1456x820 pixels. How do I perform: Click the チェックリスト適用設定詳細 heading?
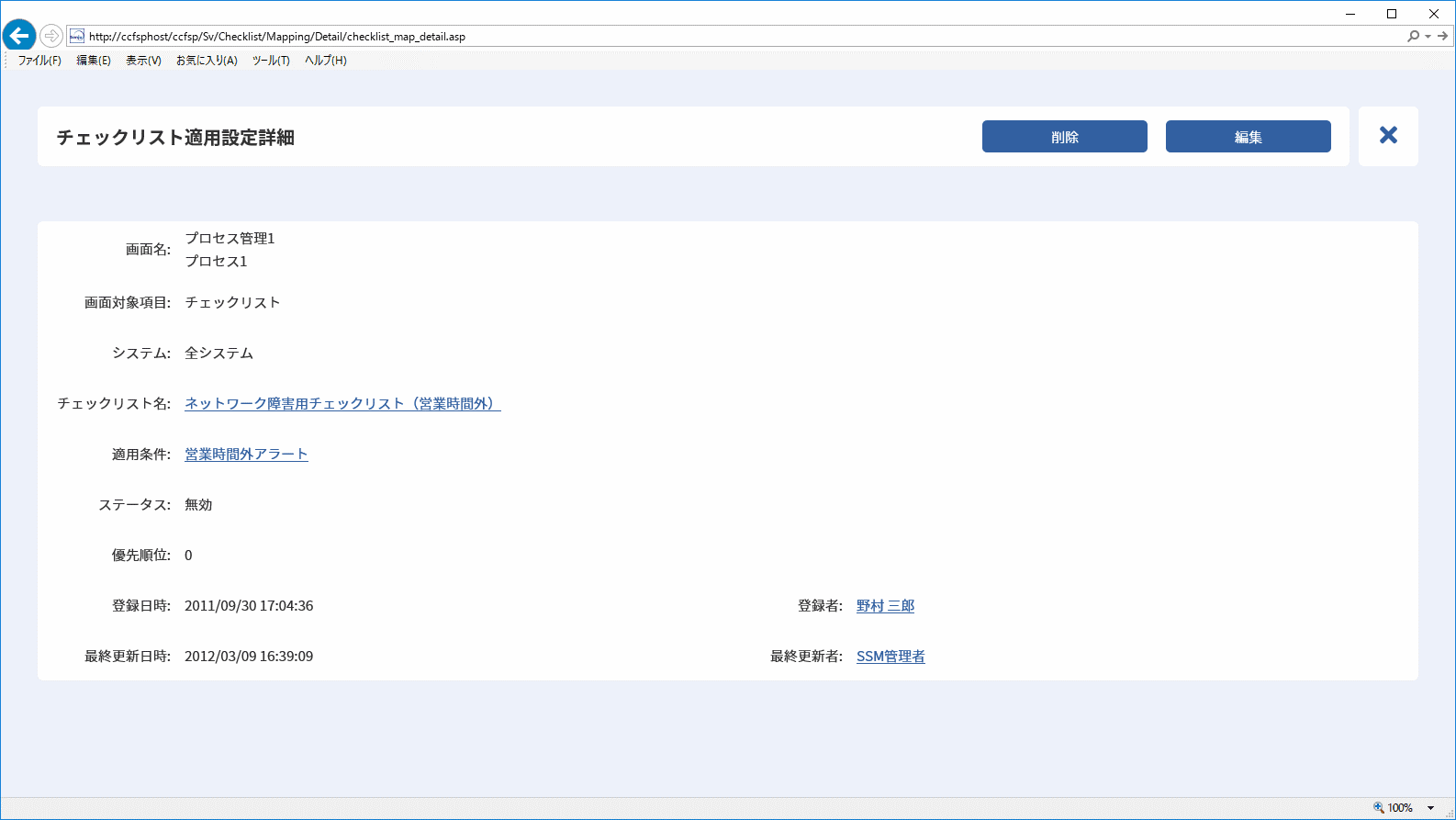click(175, 137)
